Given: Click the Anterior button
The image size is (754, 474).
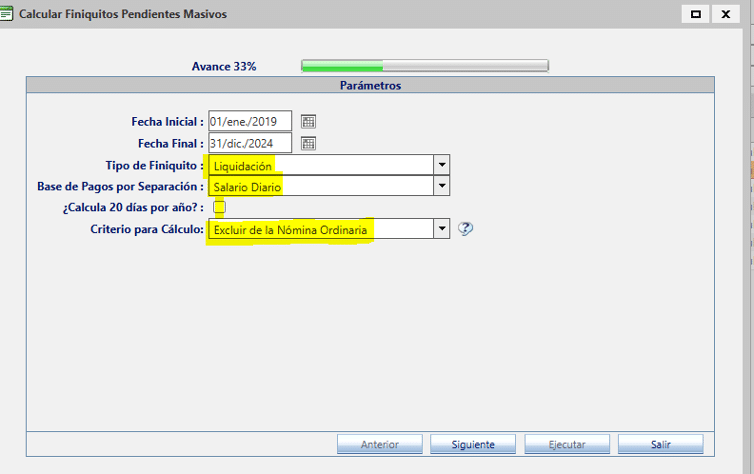Looking at the screenshot, I should (x=379, y=444).
